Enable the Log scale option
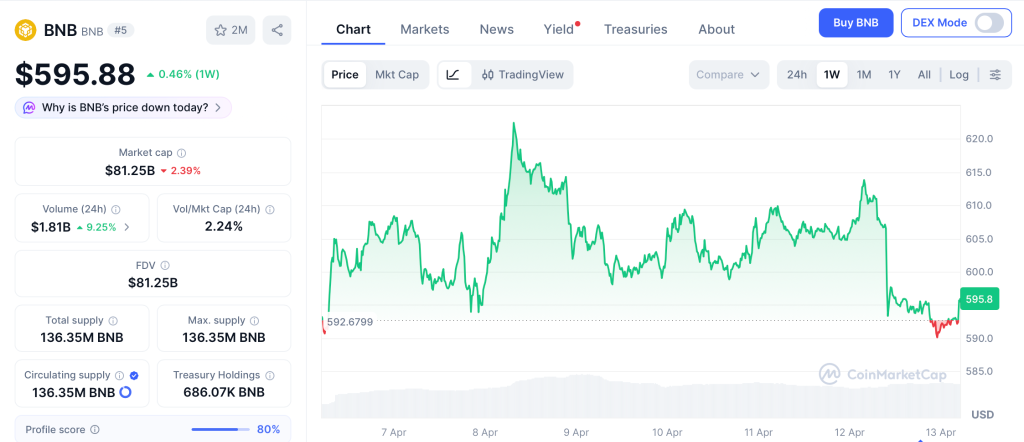This screenshot has height=442, width=1024. coord(959,75)
